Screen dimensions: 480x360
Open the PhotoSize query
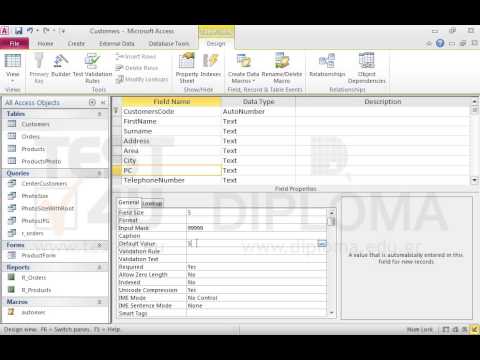coord(35,196)
